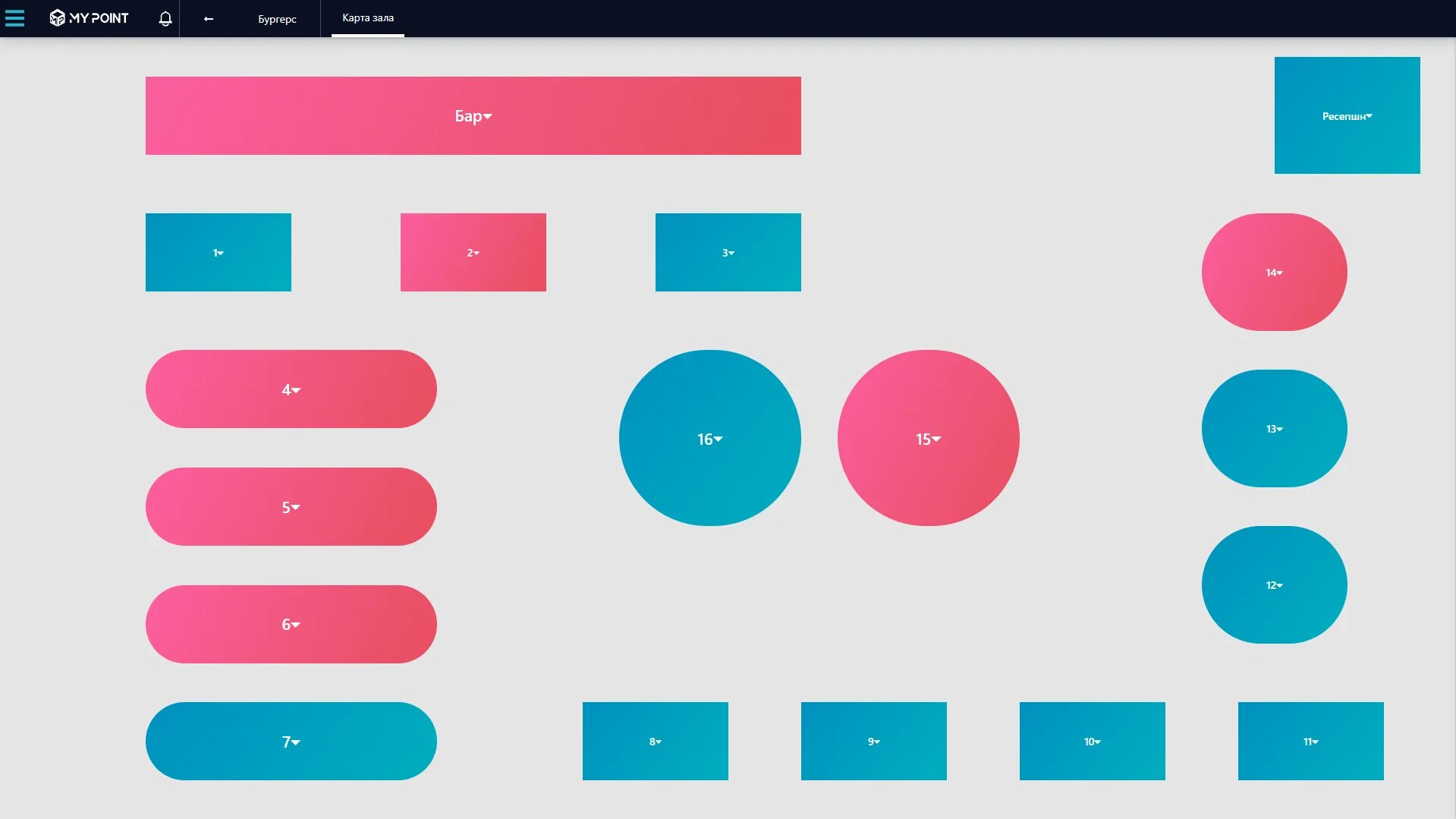This screenshot has height=819, width=1456.
Task: Tap square table 9
Action: coord(874,741)
